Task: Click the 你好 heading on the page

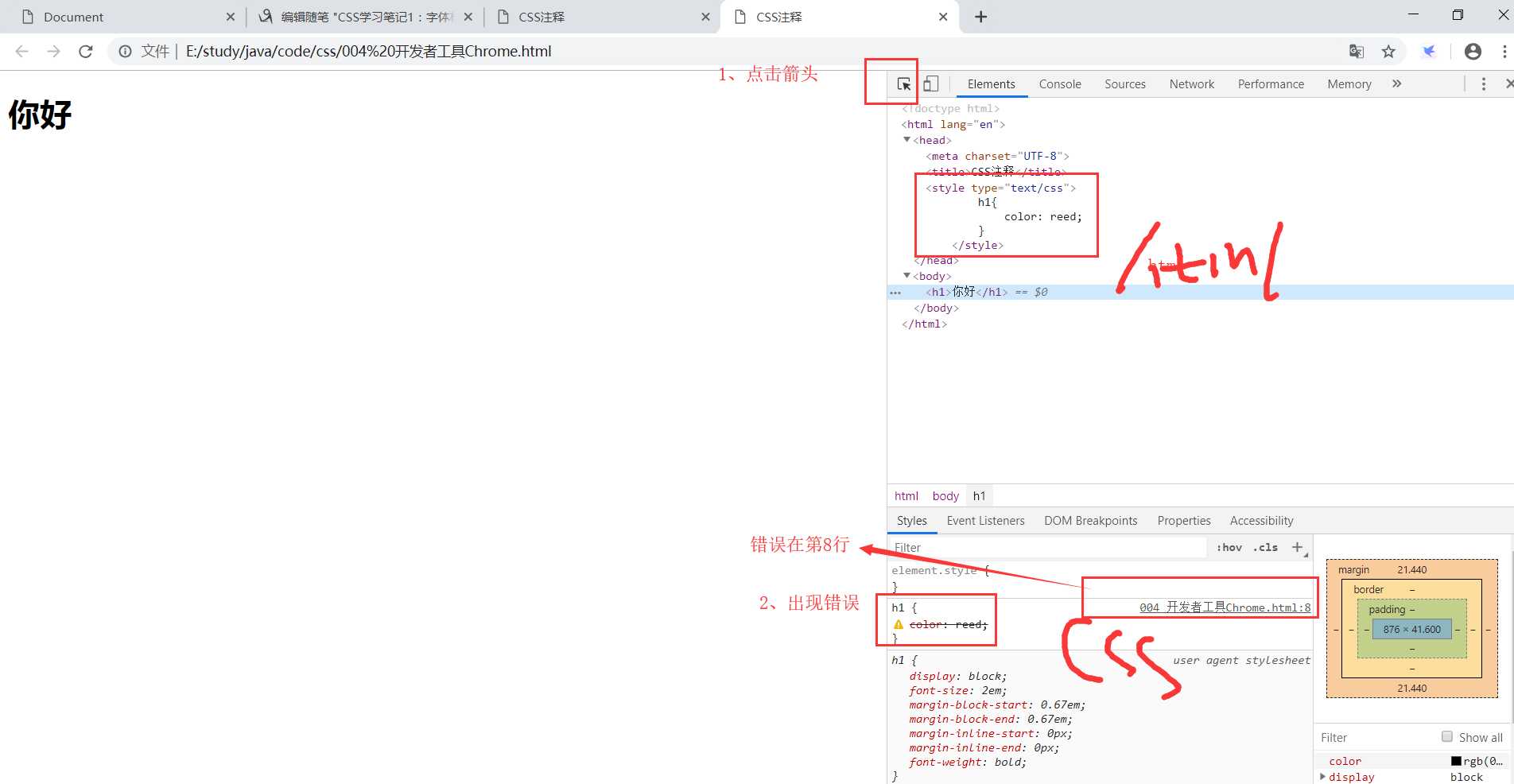Action: coord(40,115)
